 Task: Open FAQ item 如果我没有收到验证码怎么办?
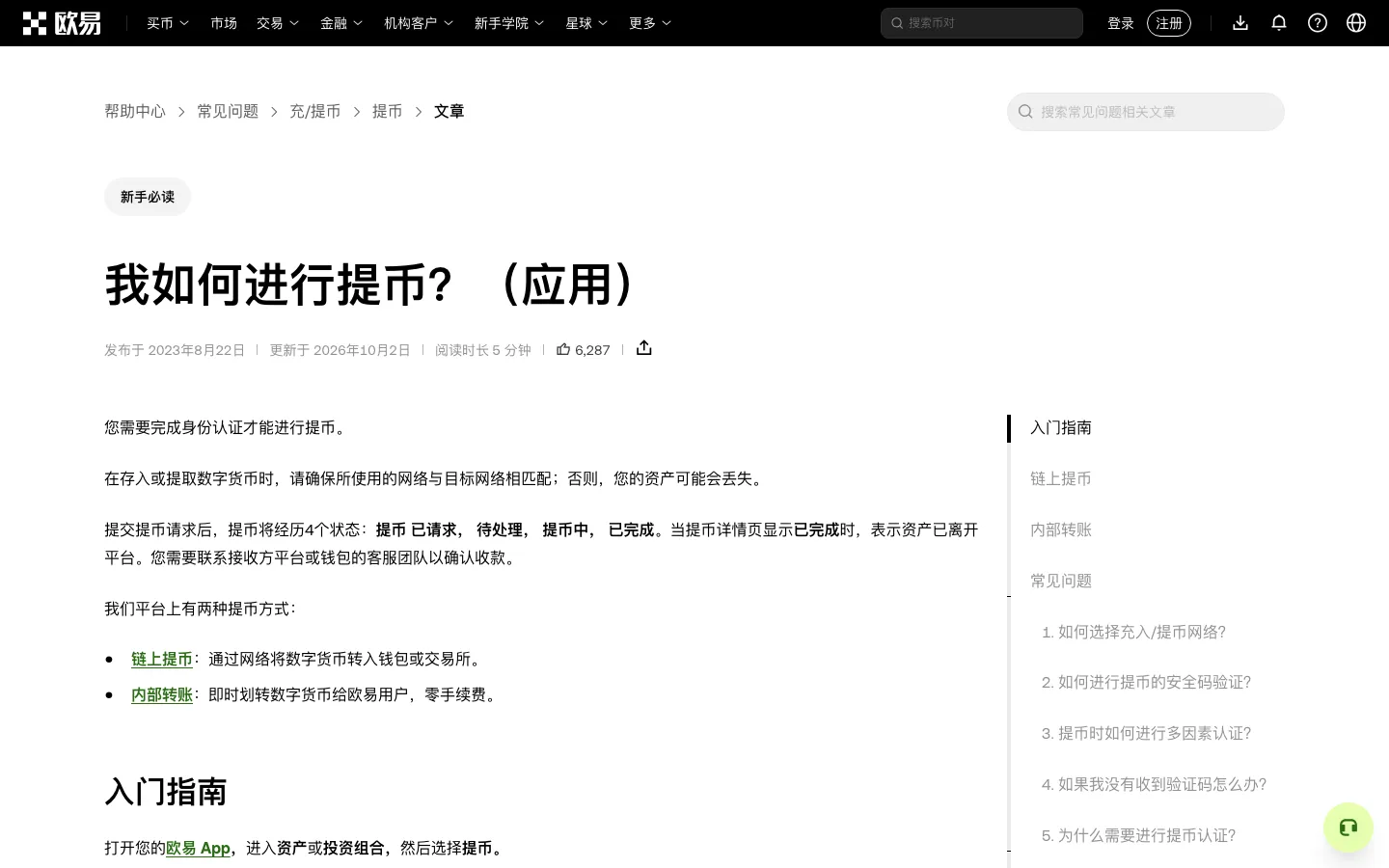[1154, 785]
